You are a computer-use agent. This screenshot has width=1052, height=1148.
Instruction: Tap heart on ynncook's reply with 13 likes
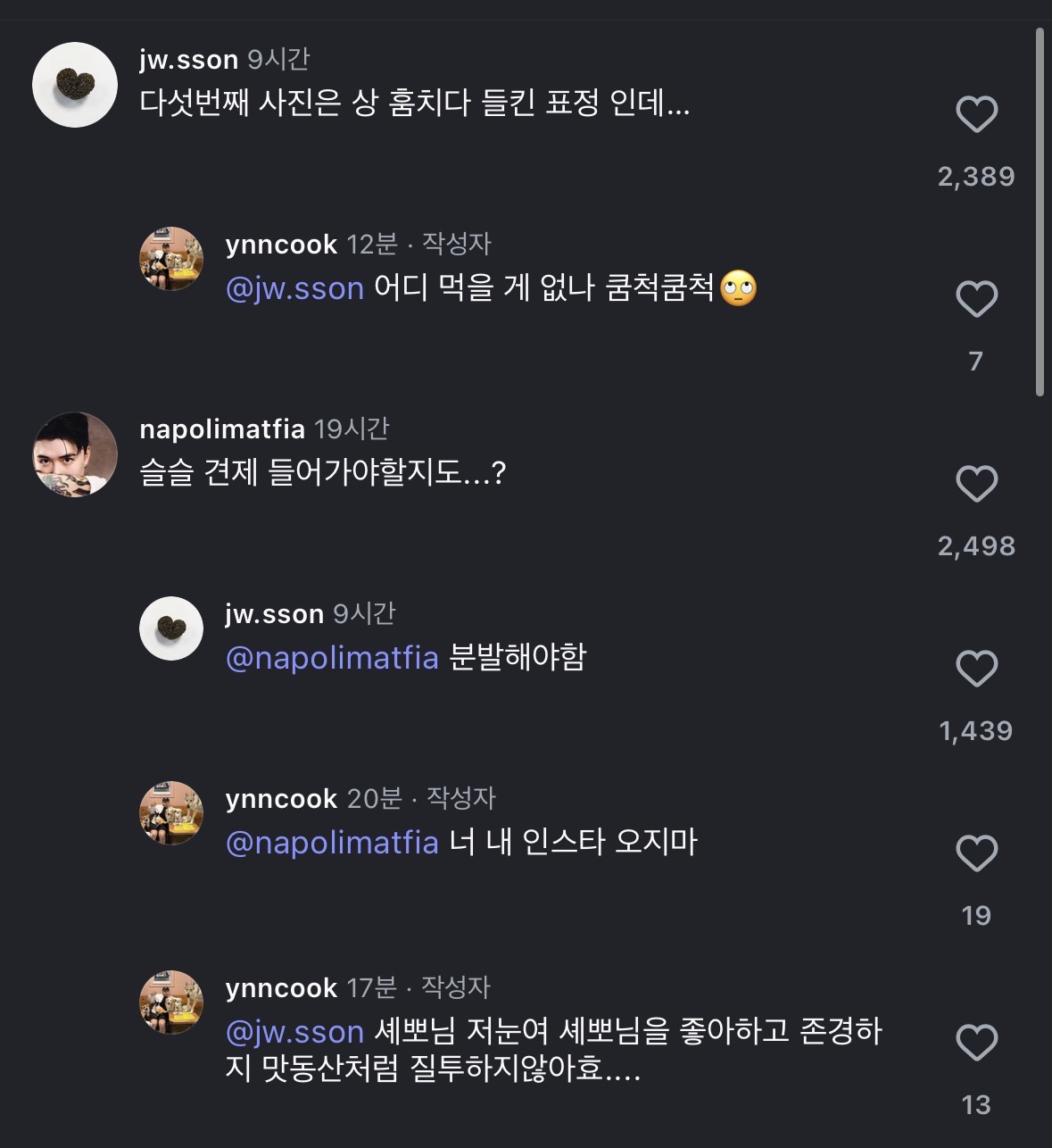tap(976, 1043)
